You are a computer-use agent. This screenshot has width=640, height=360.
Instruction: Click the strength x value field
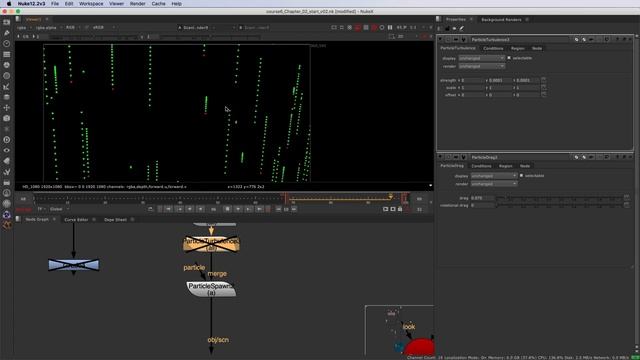[472, 80]
